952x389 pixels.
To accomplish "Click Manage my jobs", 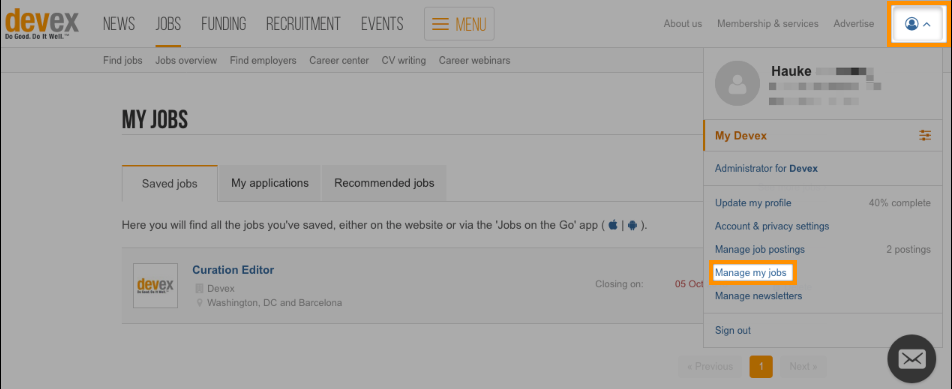I will pyautogui.click(x=750, y=273).
